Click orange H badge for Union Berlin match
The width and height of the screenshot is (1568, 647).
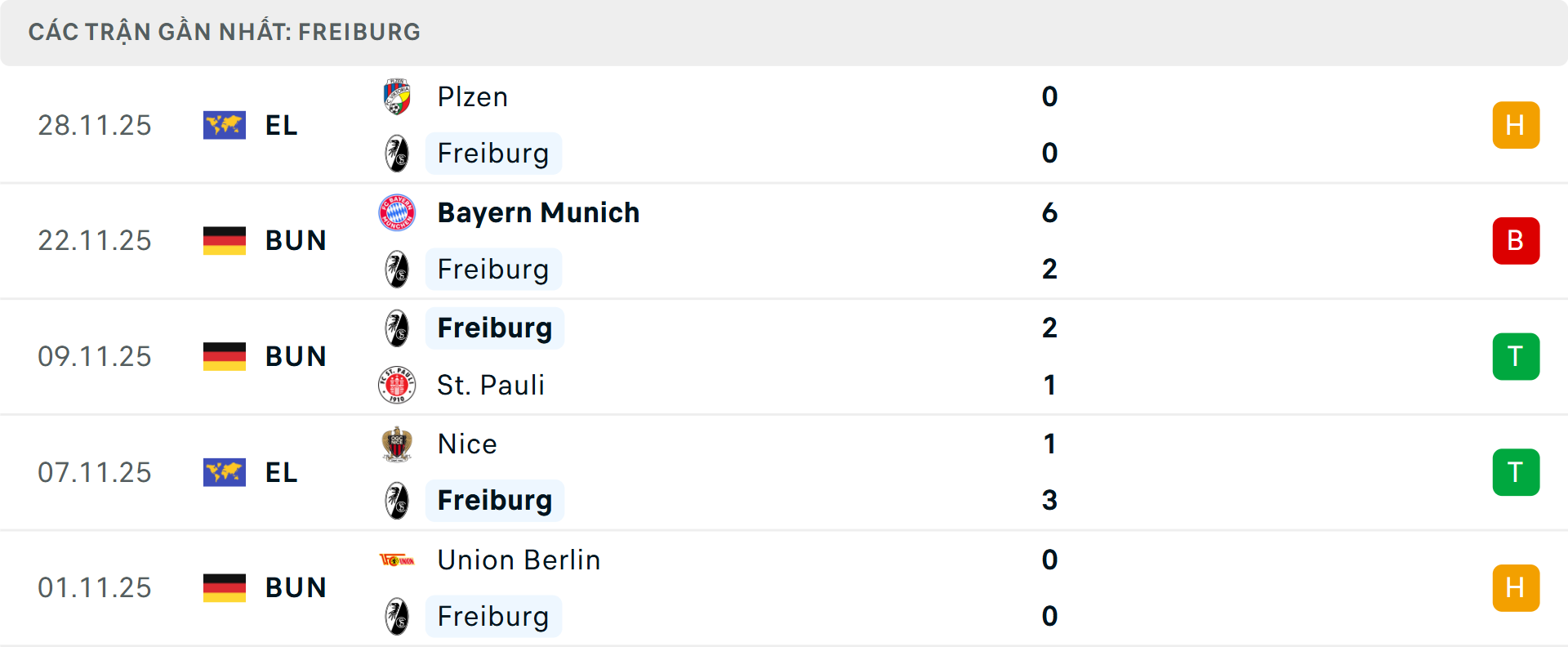click(x=1516, y=588)
